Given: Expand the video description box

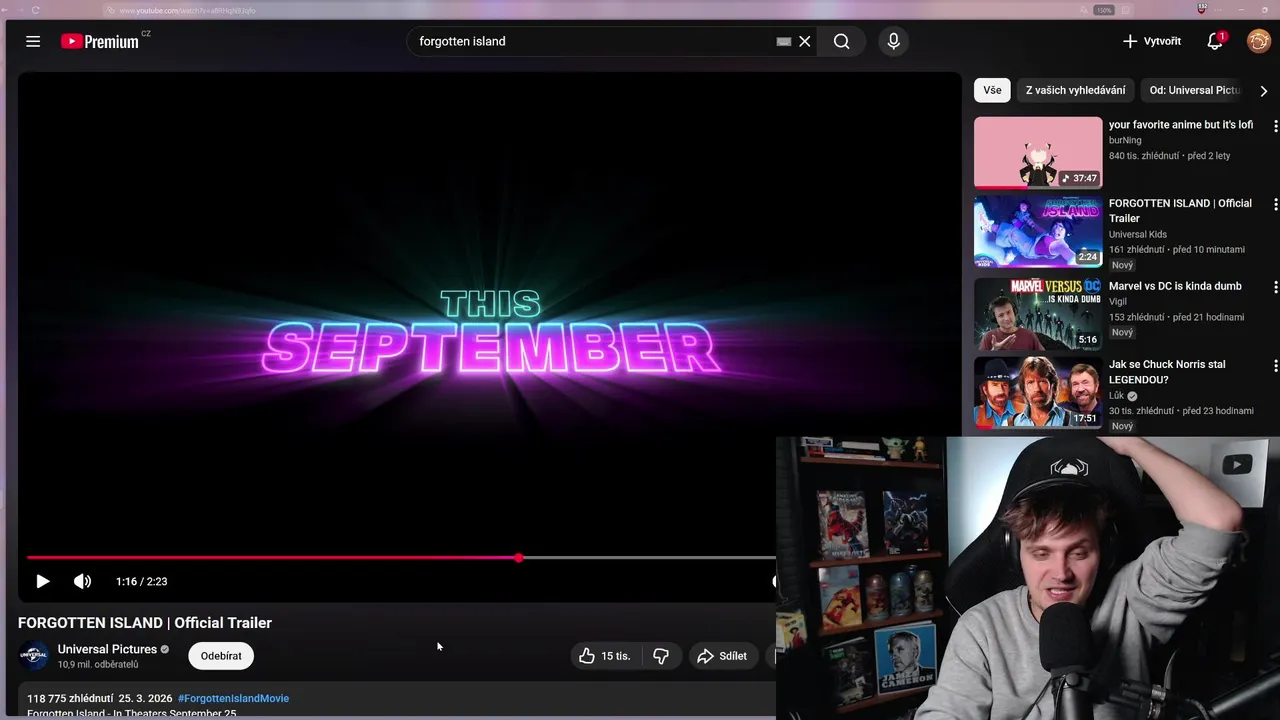Looking at the screenshot, I should click(x=396, y=700).
